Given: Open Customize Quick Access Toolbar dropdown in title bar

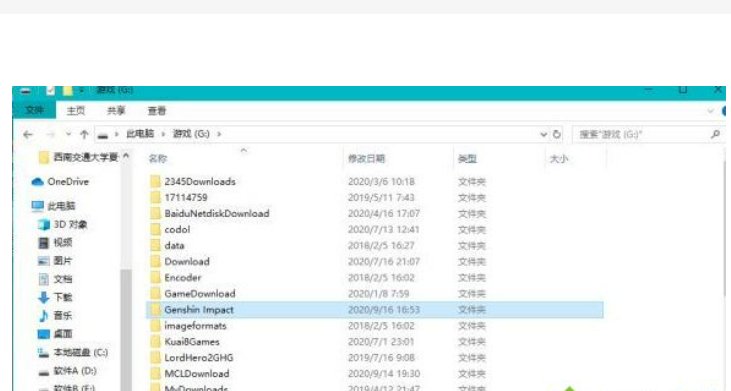Looking at the screenshot, I should click(81, 90).
